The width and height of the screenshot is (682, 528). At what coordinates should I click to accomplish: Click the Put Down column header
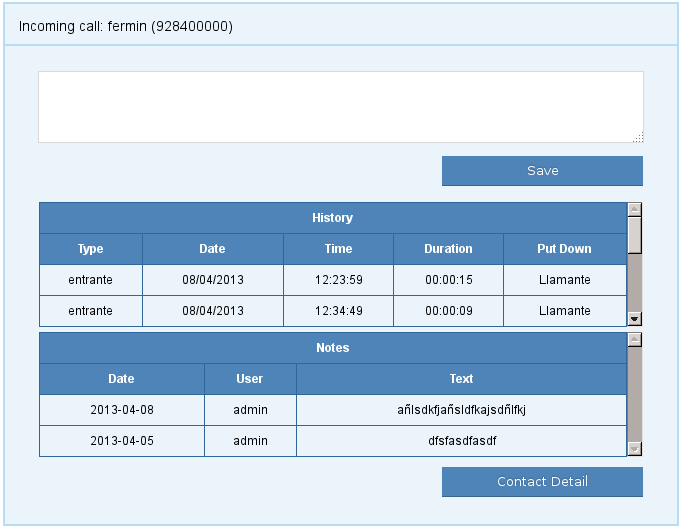tap(564, 249)
